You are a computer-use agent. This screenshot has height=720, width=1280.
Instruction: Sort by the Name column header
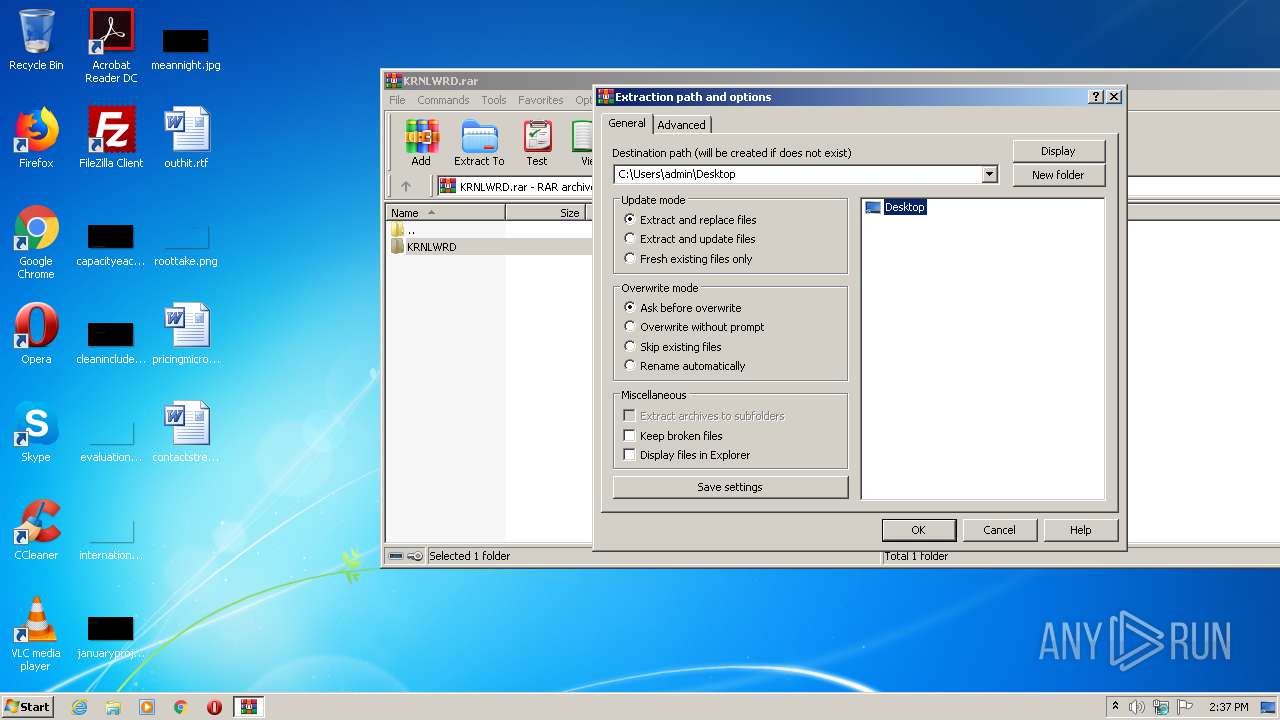445,213
